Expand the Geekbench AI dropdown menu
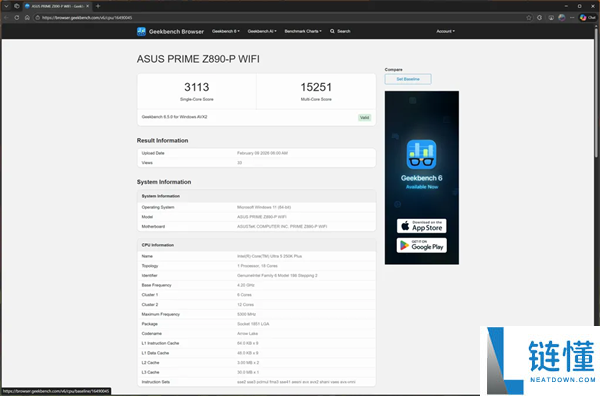The height and width of the screenshot is (396, 600). pos(262,31)
